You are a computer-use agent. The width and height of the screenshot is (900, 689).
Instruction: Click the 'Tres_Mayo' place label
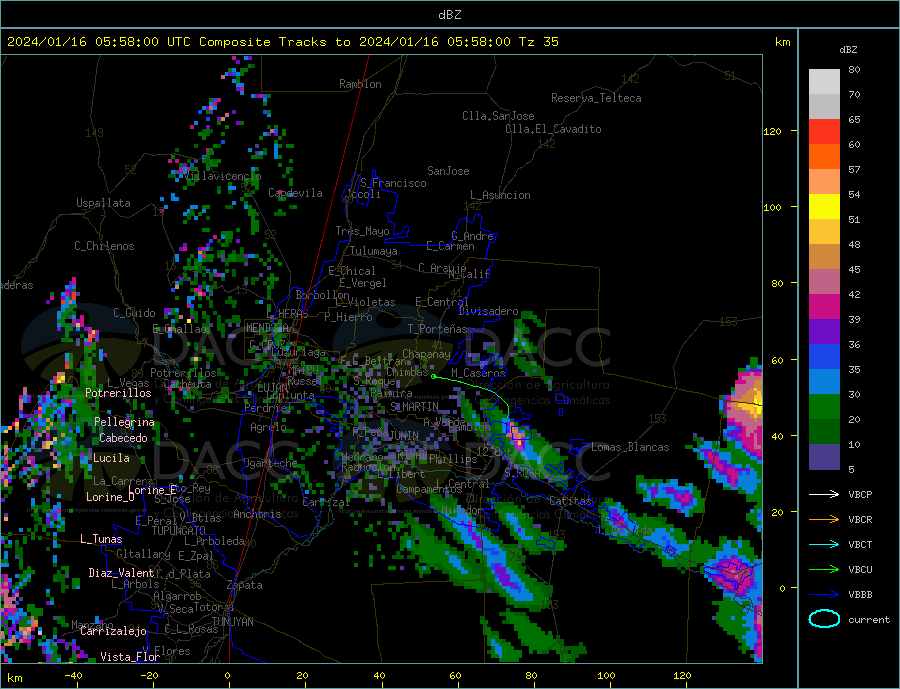pos(363,231)
